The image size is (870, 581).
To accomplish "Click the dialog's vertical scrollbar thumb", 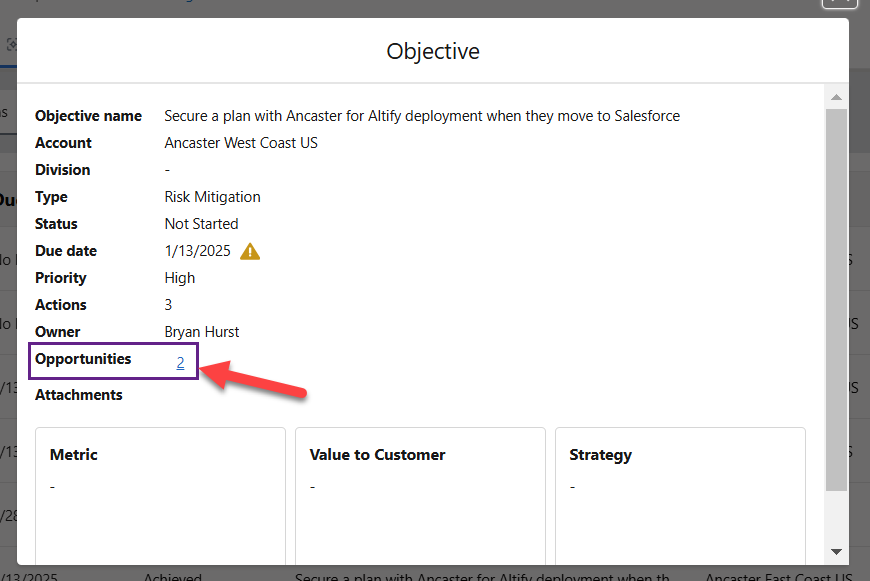I will (836, 300).
